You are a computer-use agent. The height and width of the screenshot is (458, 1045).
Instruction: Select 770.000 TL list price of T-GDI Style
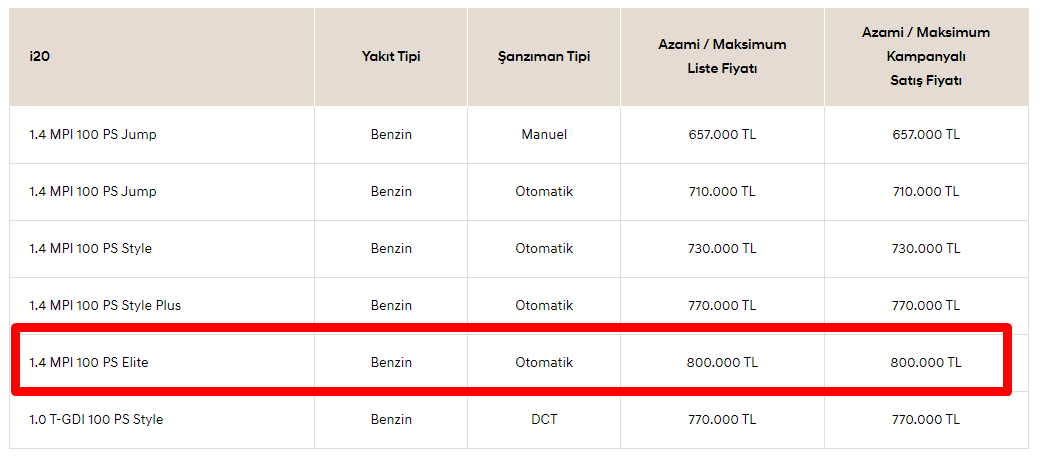point(722,419)
